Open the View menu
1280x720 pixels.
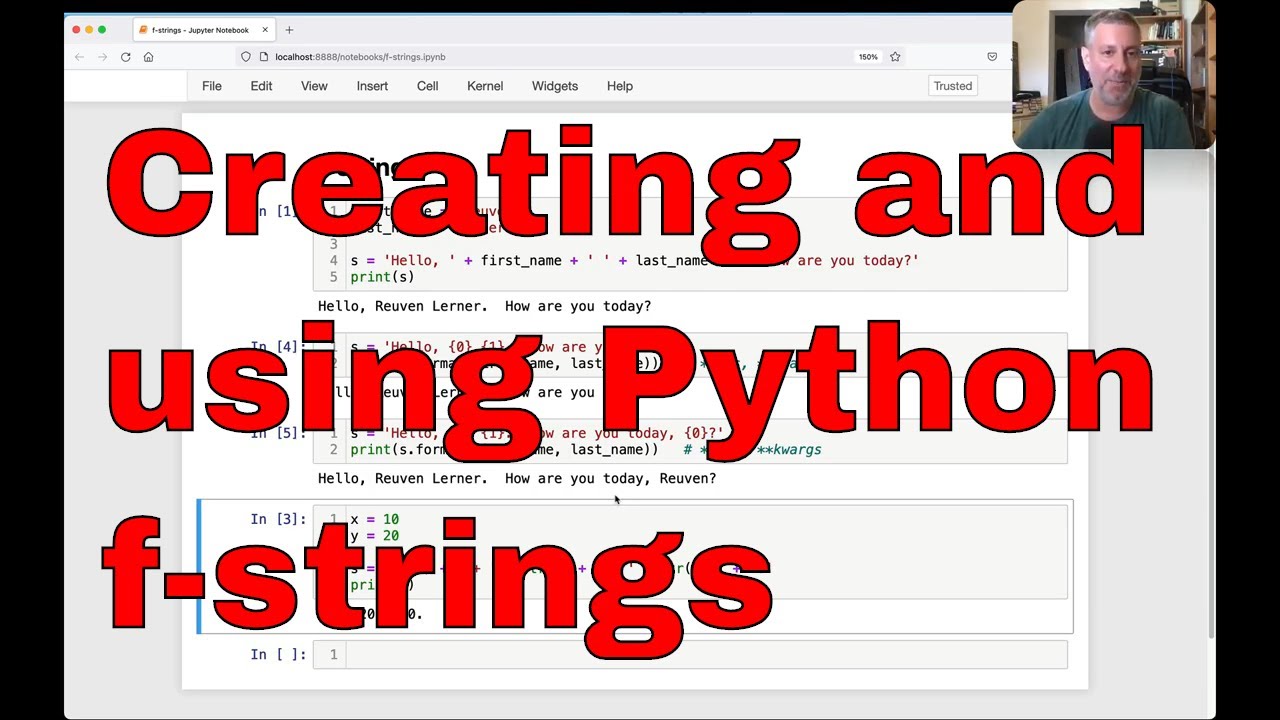tap(314, 86)
